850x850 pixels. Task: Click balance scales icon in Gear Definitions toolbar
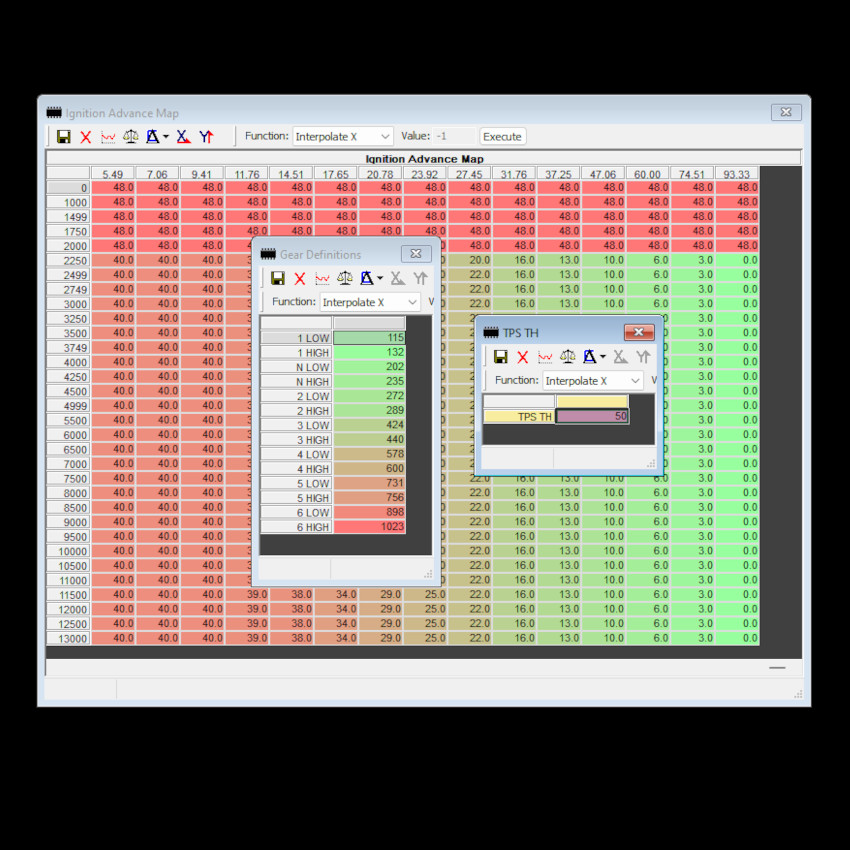345,279
